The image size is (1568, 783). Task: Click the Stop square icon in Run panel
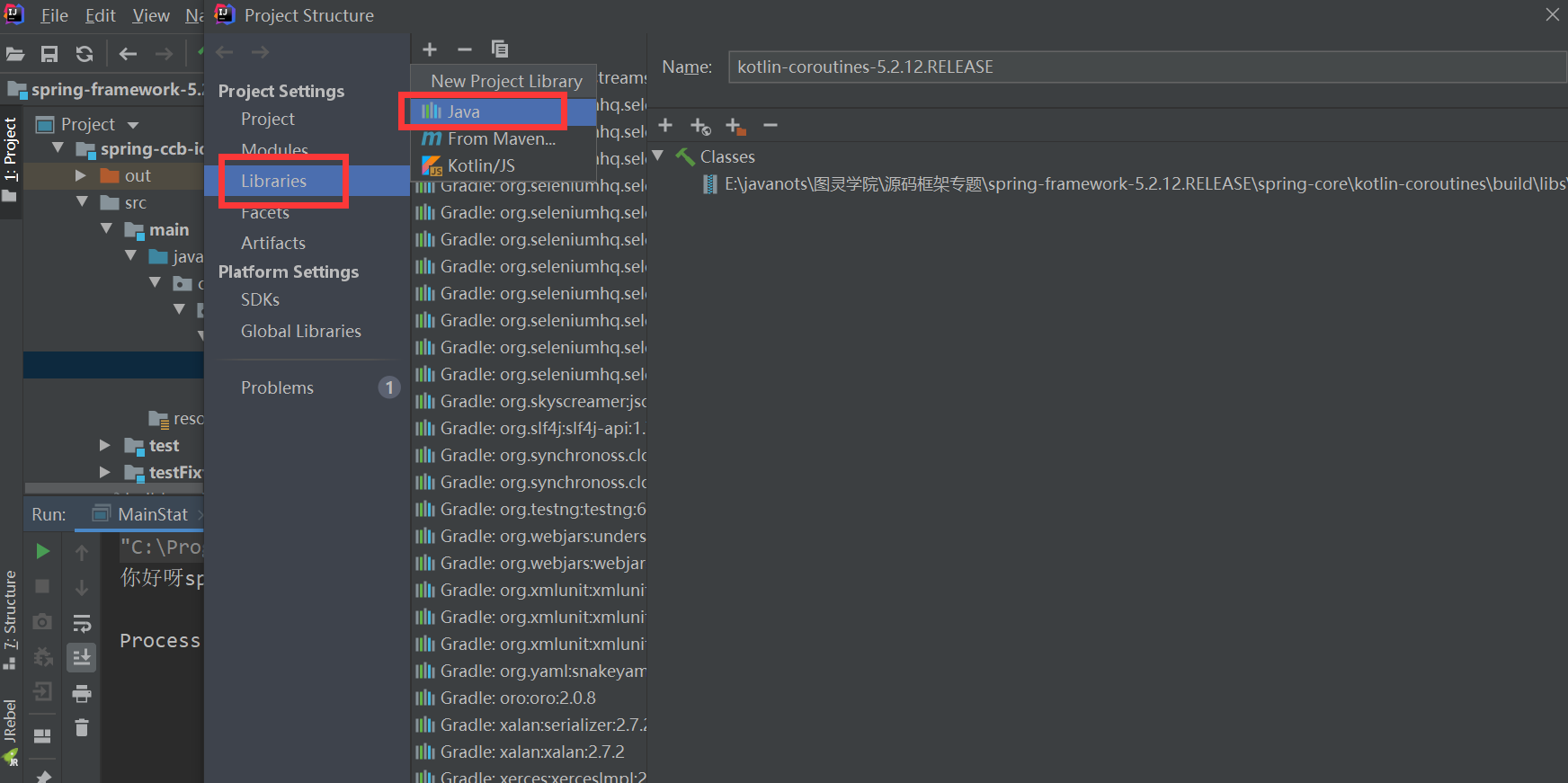42,586
